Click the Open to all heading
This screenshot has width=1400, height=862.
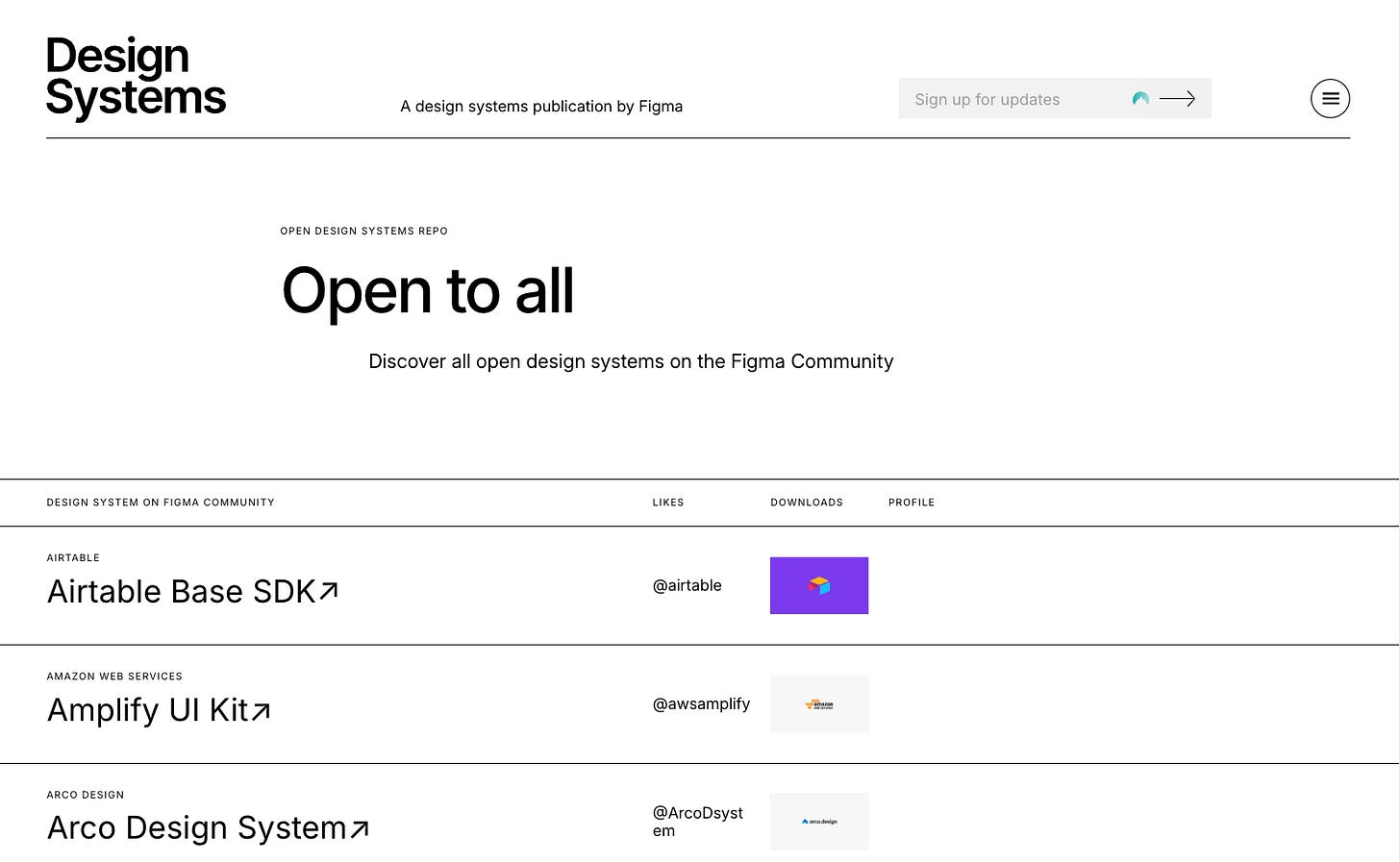[x=428, y=290]
